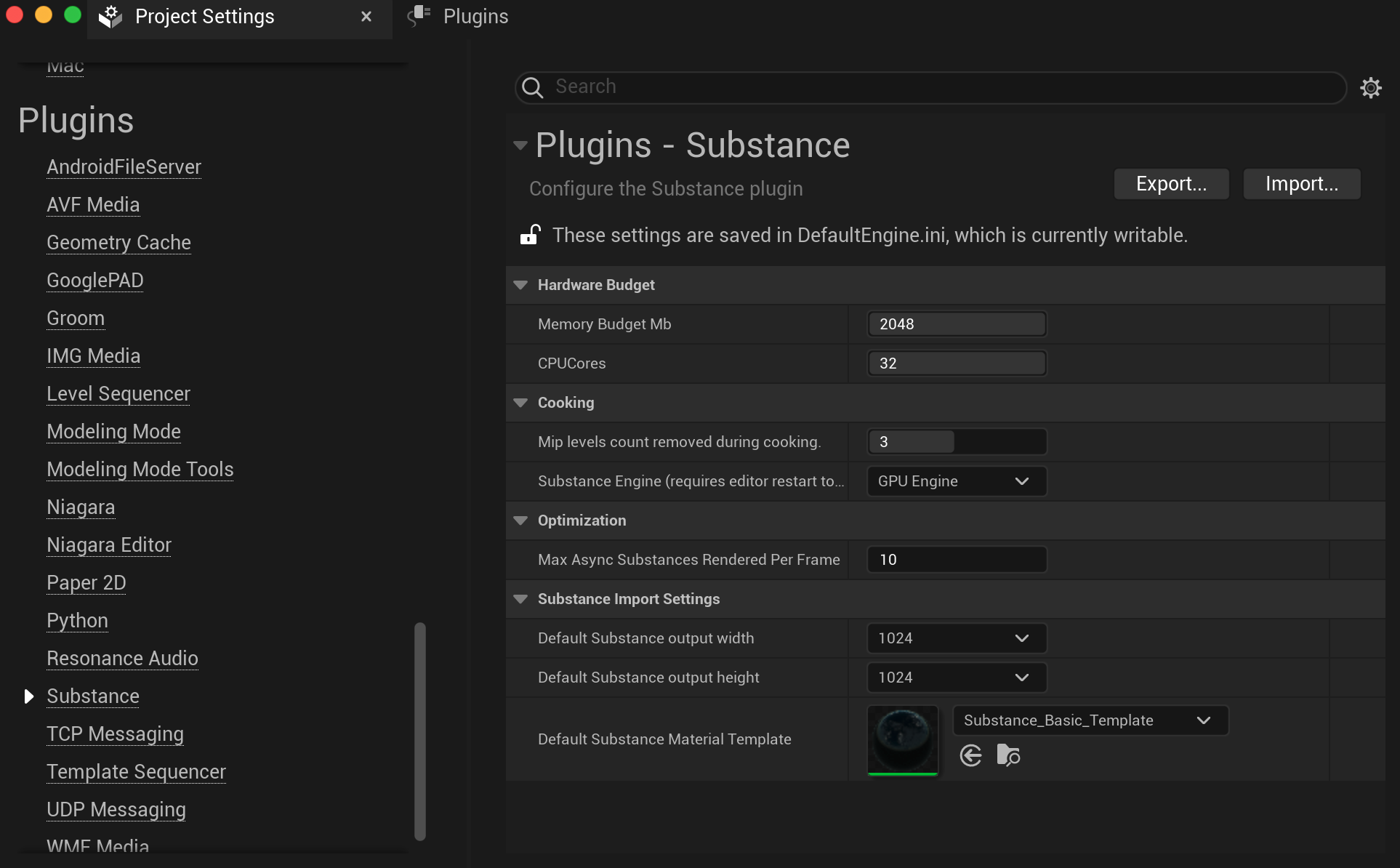Click the Plugins tab icon

420,16
